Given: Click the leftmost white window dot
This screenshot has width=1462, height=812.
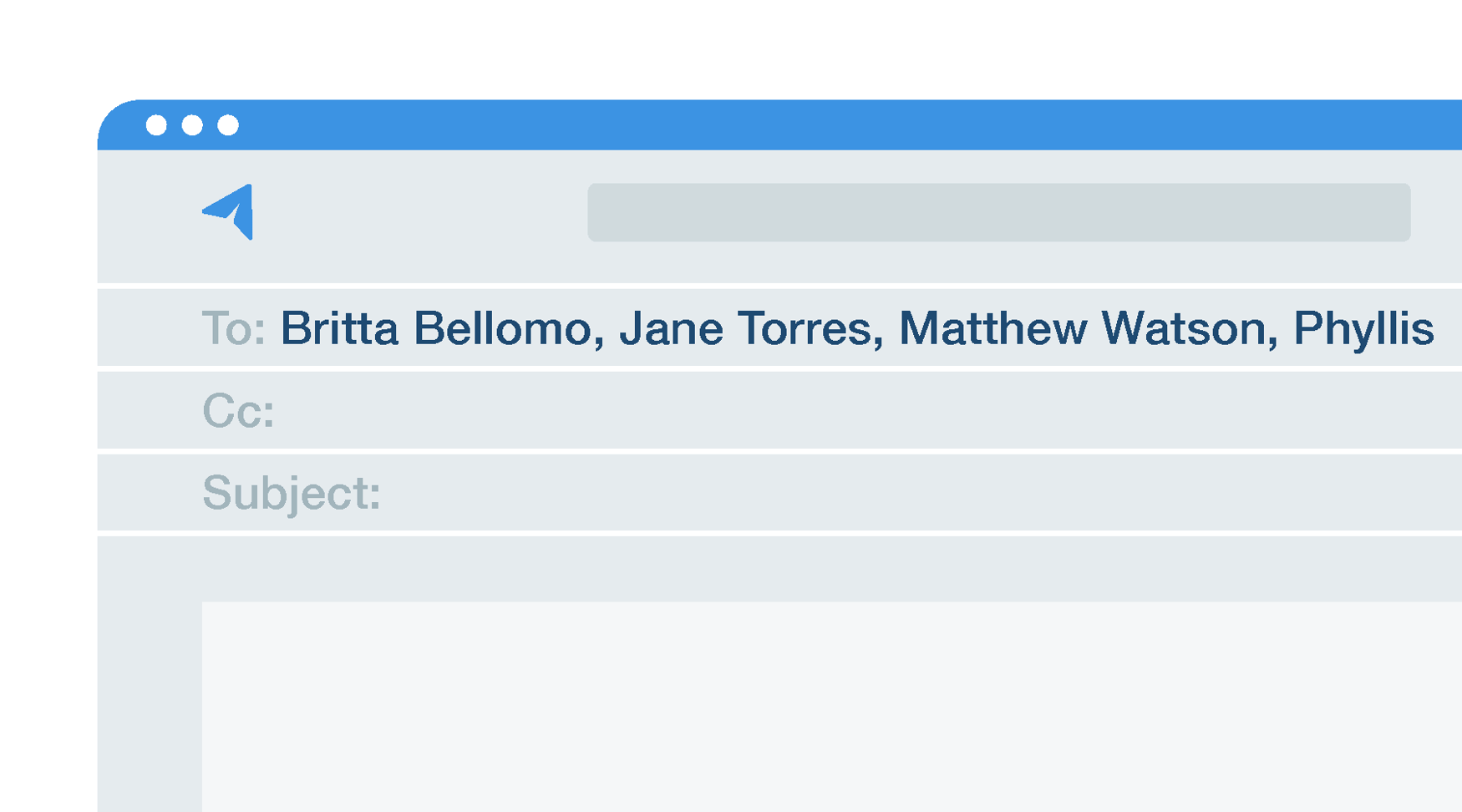Looking at the screenshot, I should tap(156, 125).
